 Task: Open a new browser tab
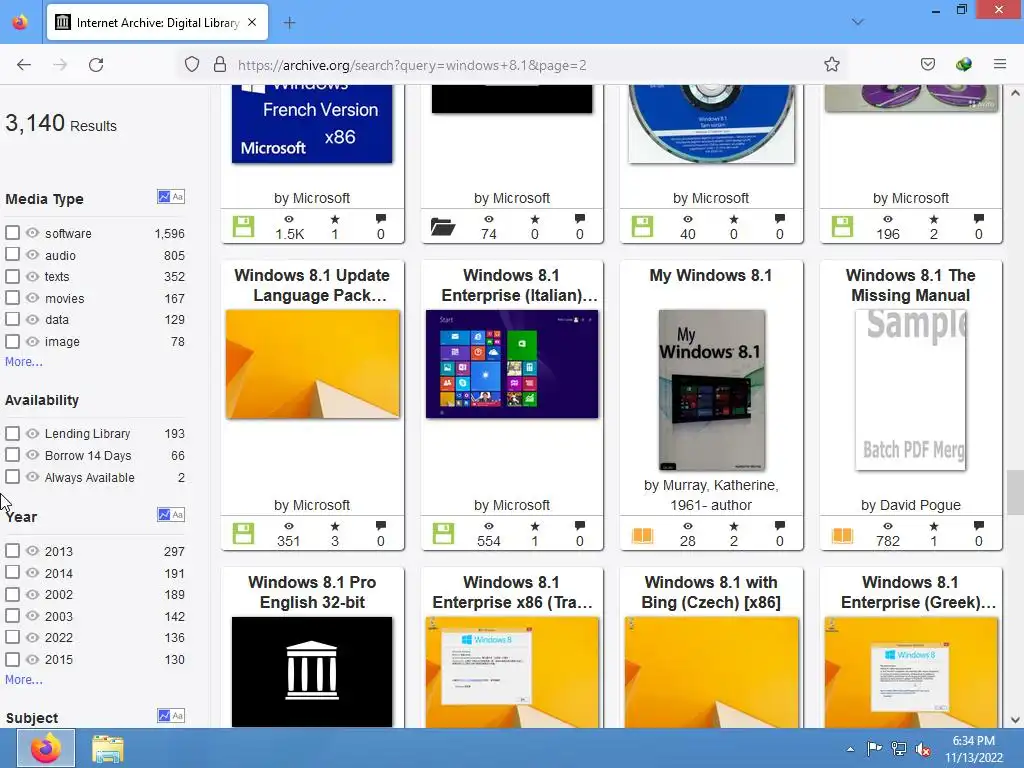[289, 23]
